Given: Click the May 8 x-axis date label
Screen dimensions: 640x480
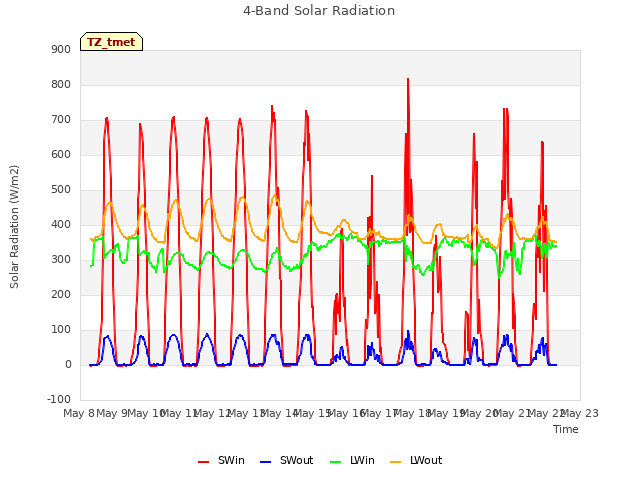Looking at the screenshot, I should pyautogui.click(x=78, y=413).
